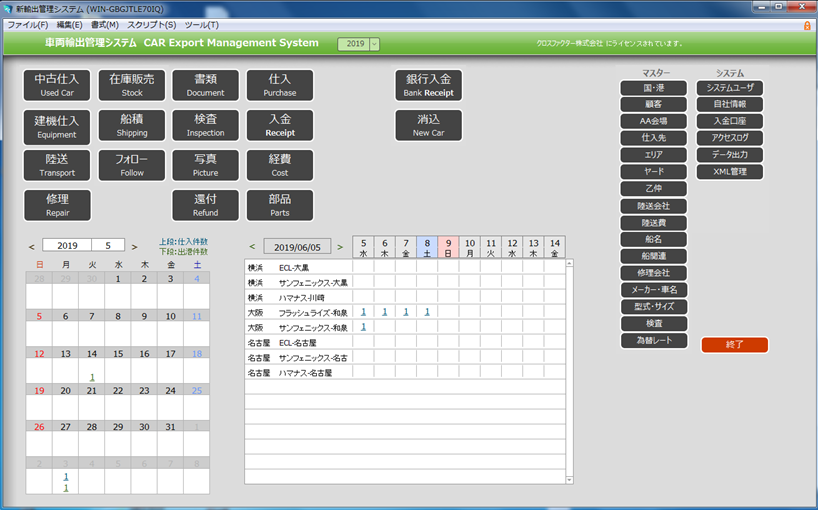The height and width of the screenshot is (510, 818).
Task: Open 入金口座 settings
Action: pyautogui.click(x=730, y=121)
